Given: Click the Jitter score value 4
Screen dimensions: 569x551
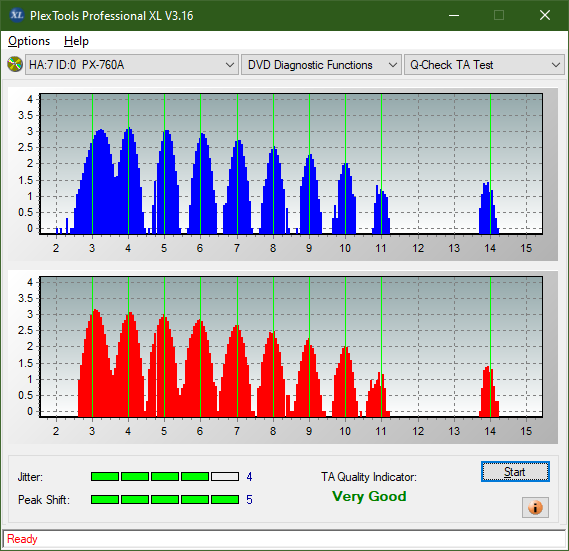Looking at the screenshot, I should tap(249, 477).
